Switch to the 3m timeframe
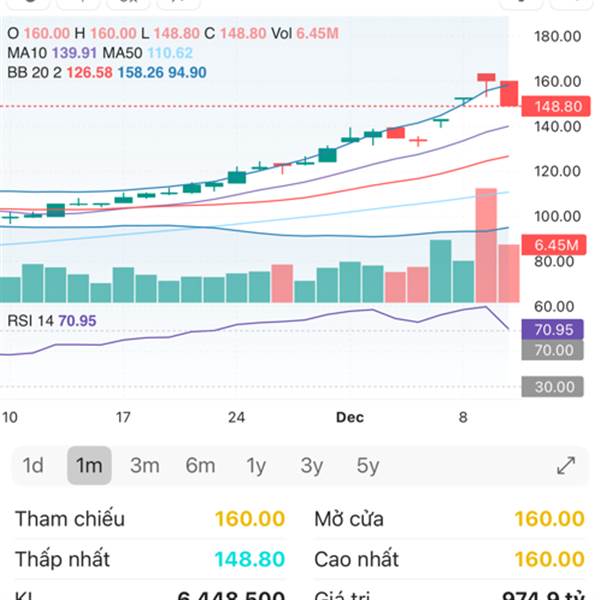This screenshot has height=600, width=600. pos(145,465)
